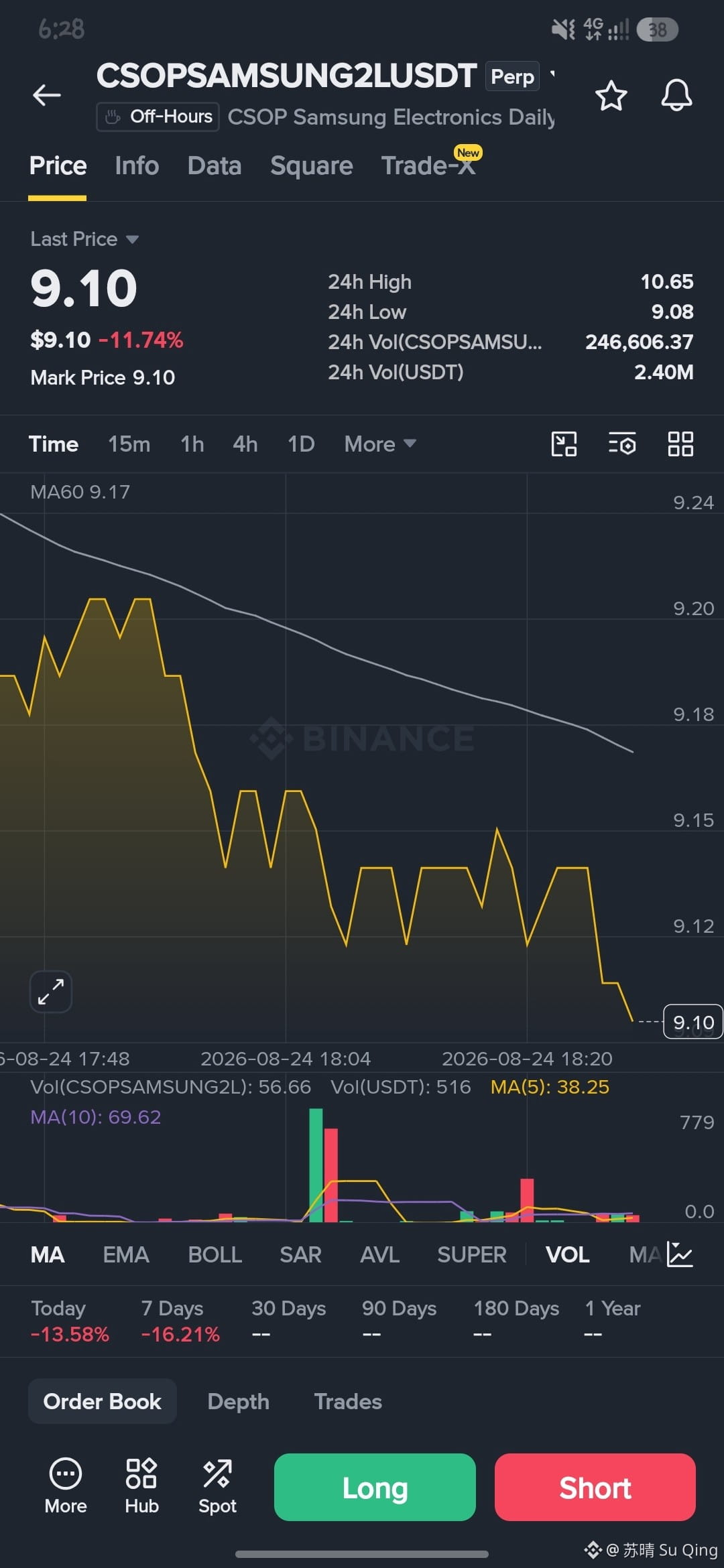This screenshot has height=1568, width=724.
Task: Select the Time chart interval
Action: [54, 444]
